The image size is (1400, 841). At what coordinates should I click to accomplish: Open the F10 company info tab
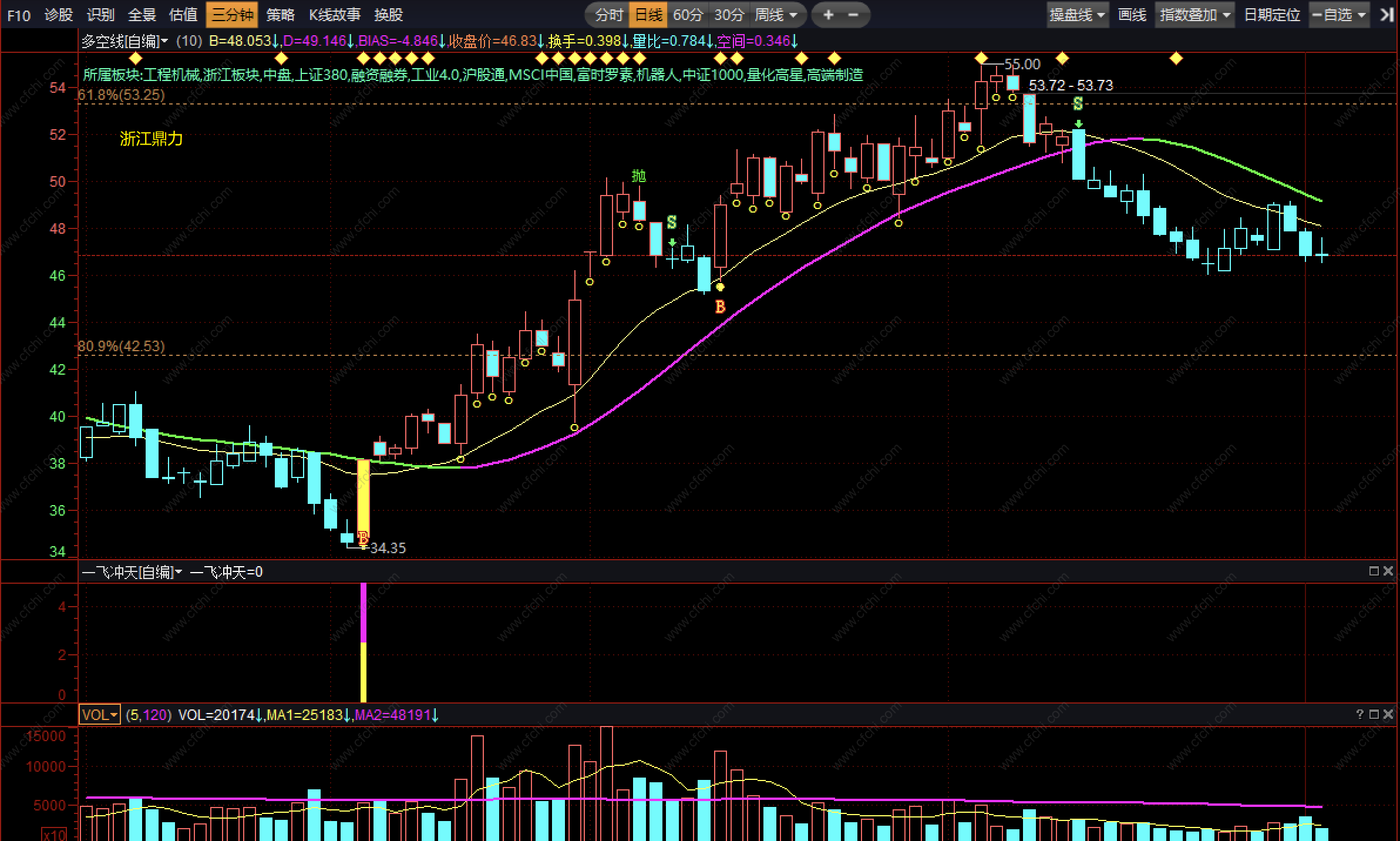coord(19,15)
